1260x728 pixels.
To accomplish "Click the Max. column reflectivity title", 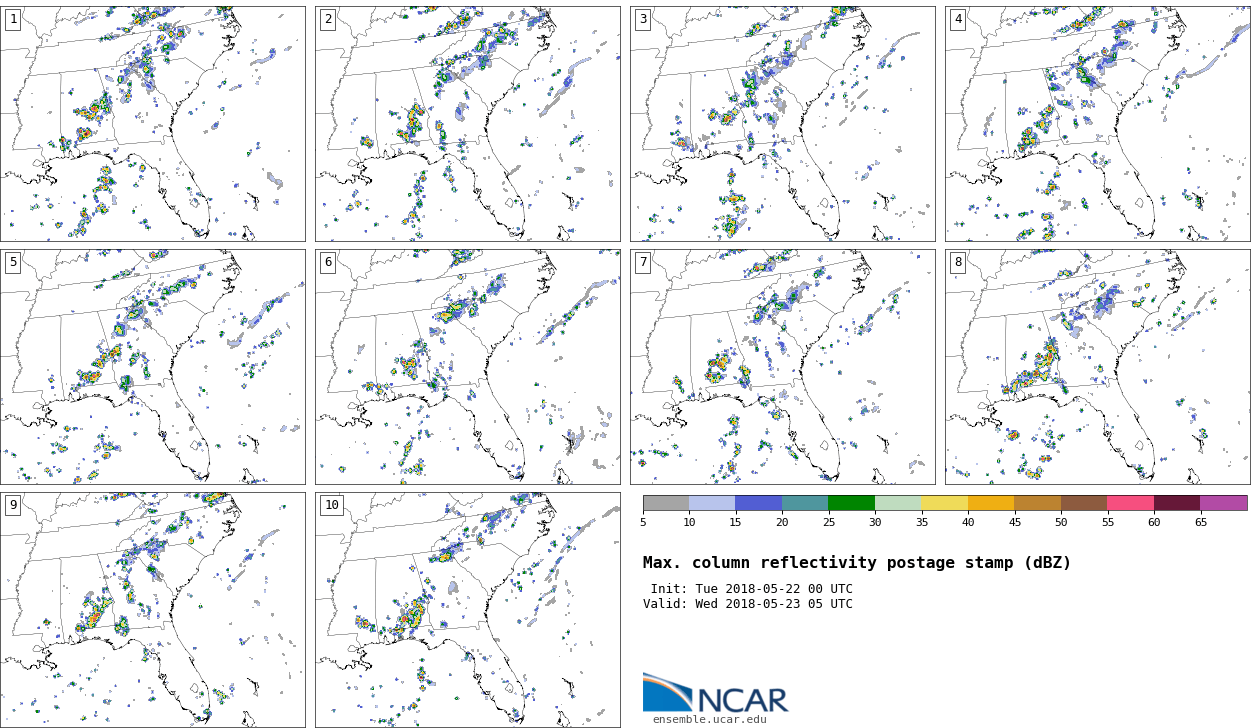I will (x=856, y=563).
